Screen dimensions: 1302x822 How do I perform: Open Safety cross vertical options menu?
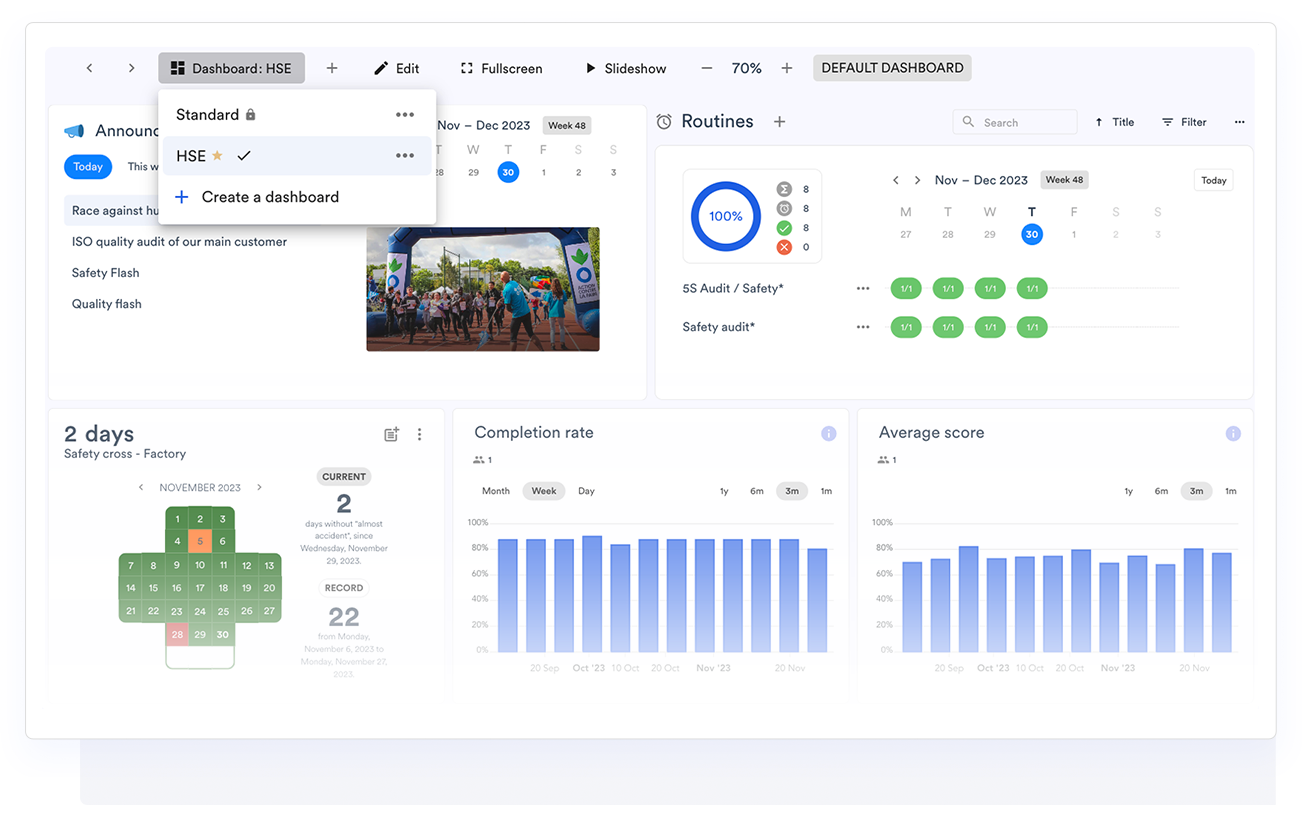tap(420, 434)
